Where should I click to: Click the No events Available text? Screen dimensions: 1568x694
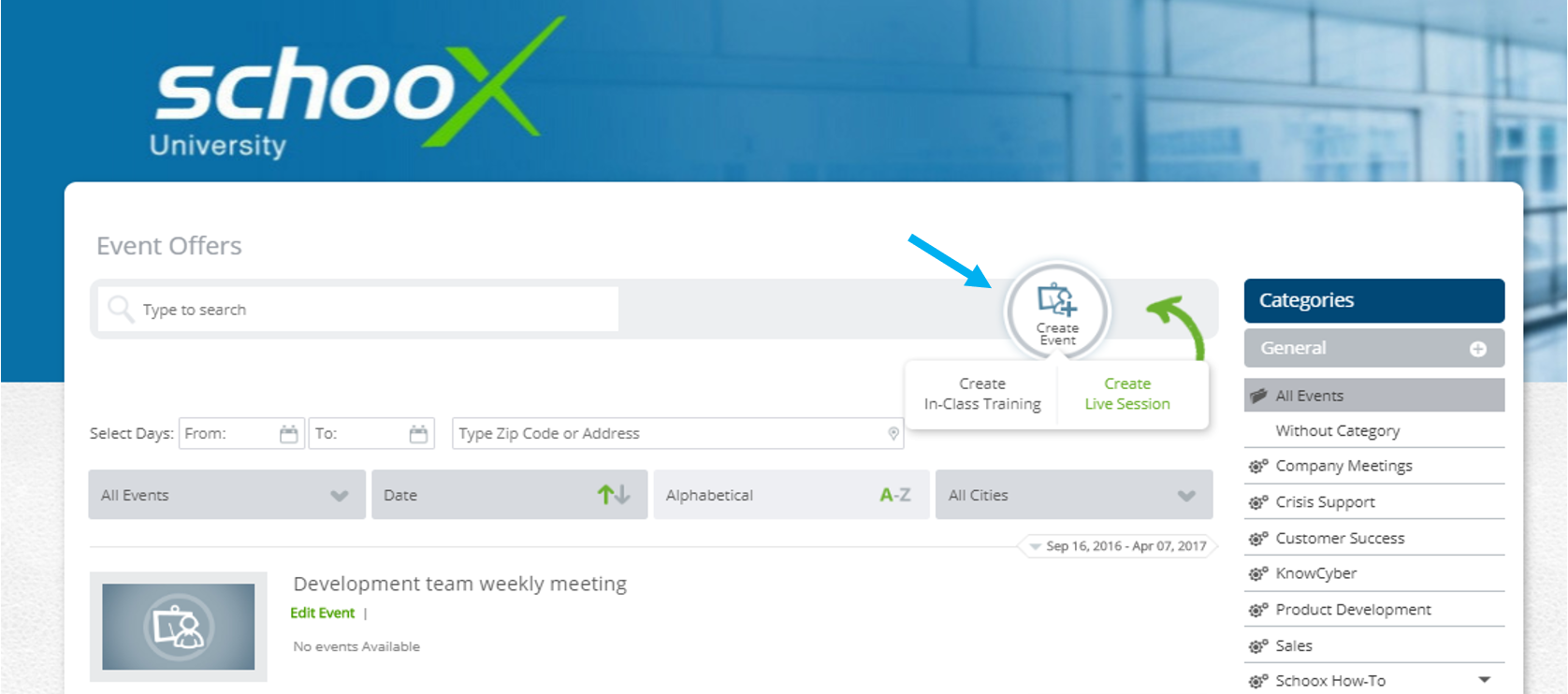pyautogui.click(x=356, y=646)
